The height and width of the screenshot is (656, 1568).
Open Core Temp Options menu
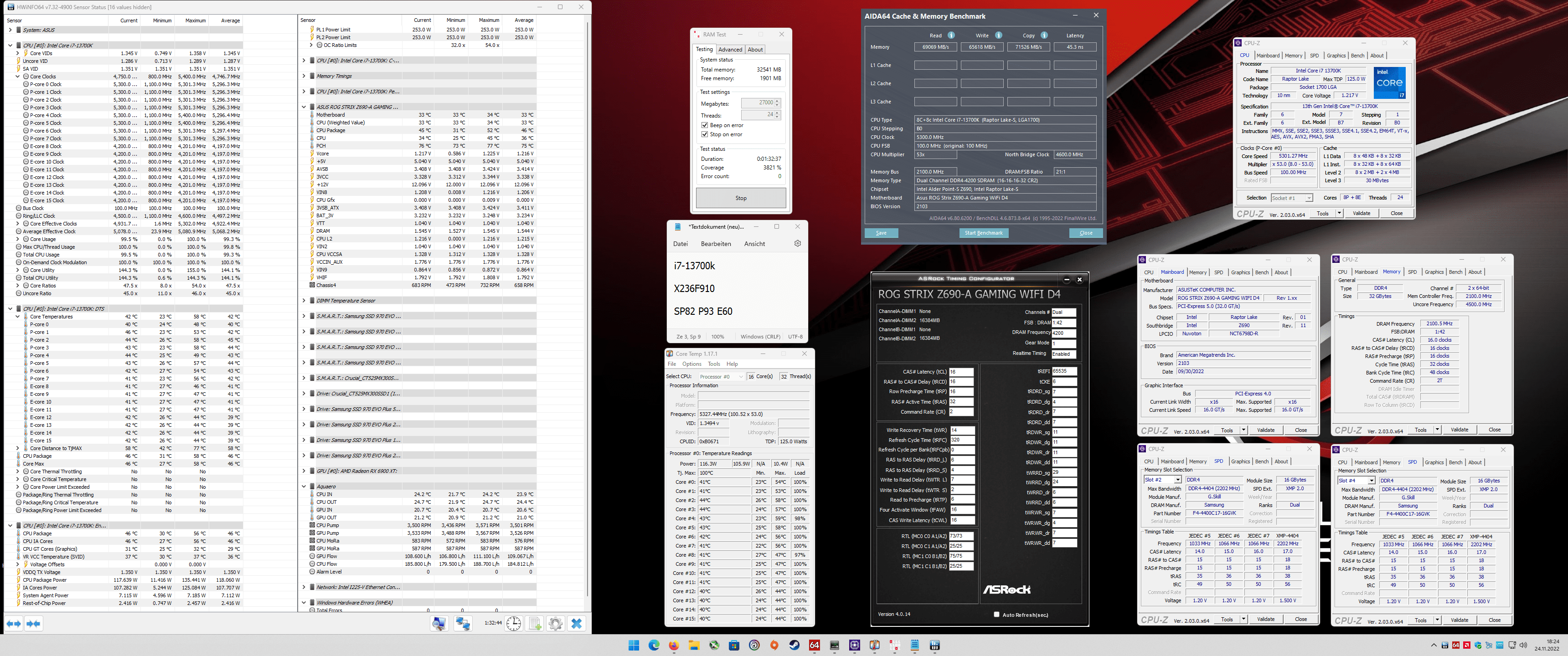(691, 364)
